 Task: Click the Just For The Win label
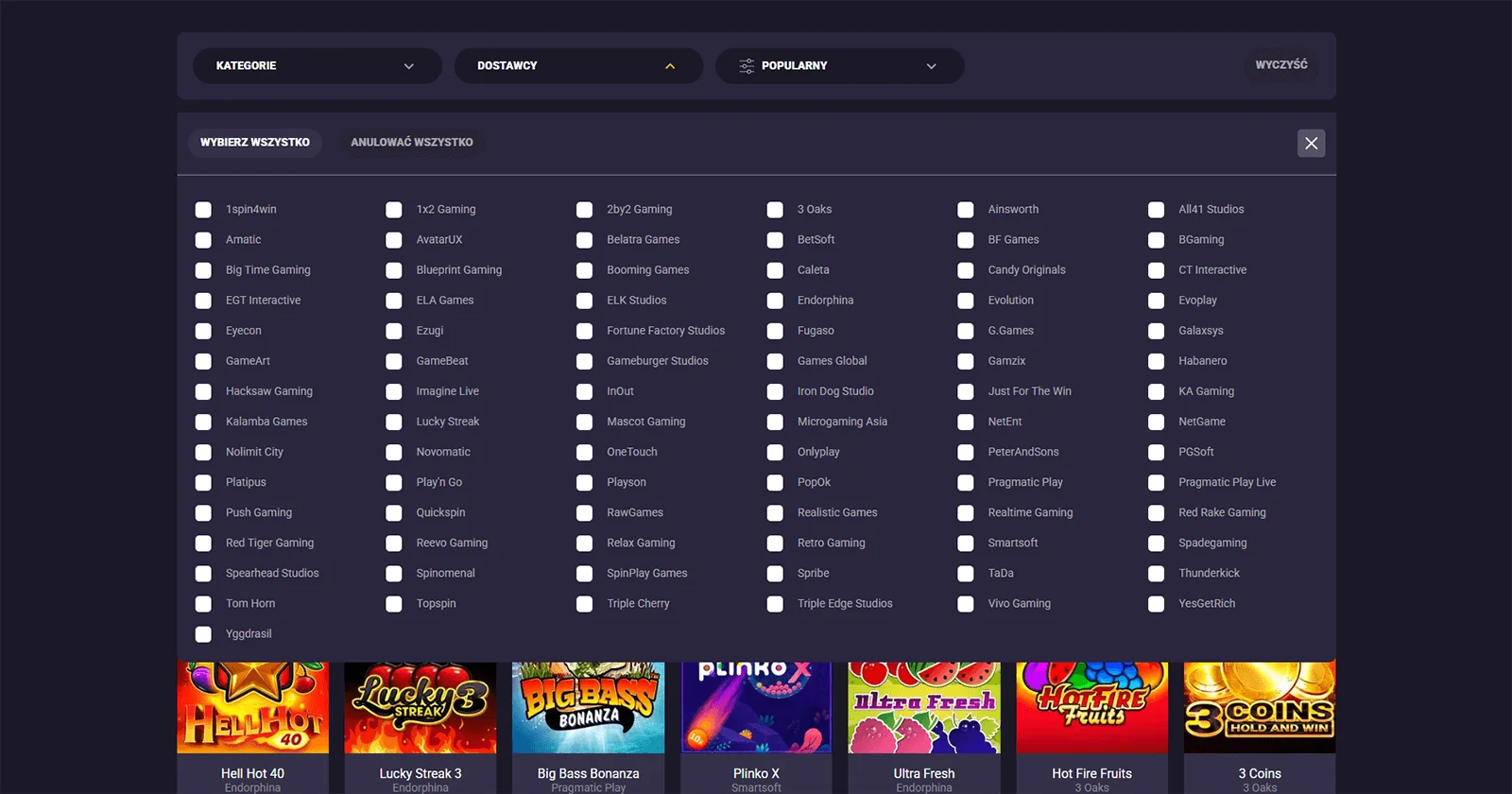(1030, 391)
